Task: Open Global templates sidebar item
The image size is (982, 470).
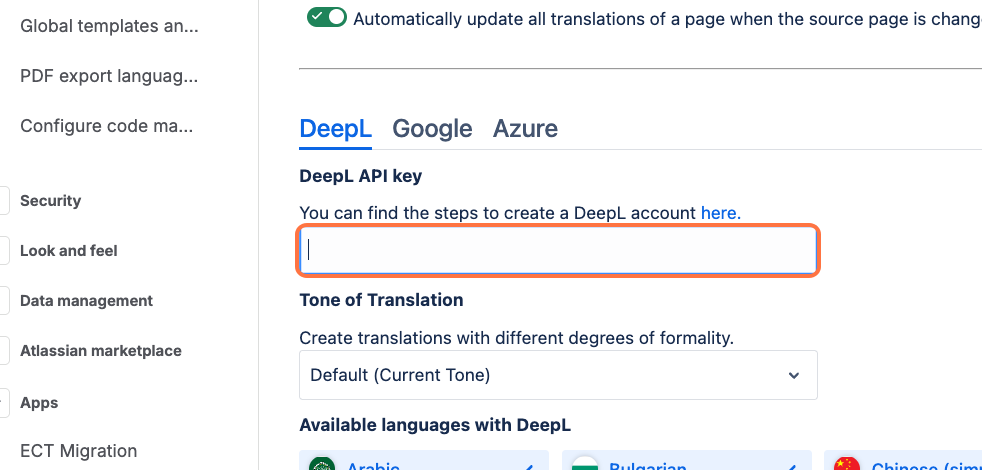Action: [109, 26]
